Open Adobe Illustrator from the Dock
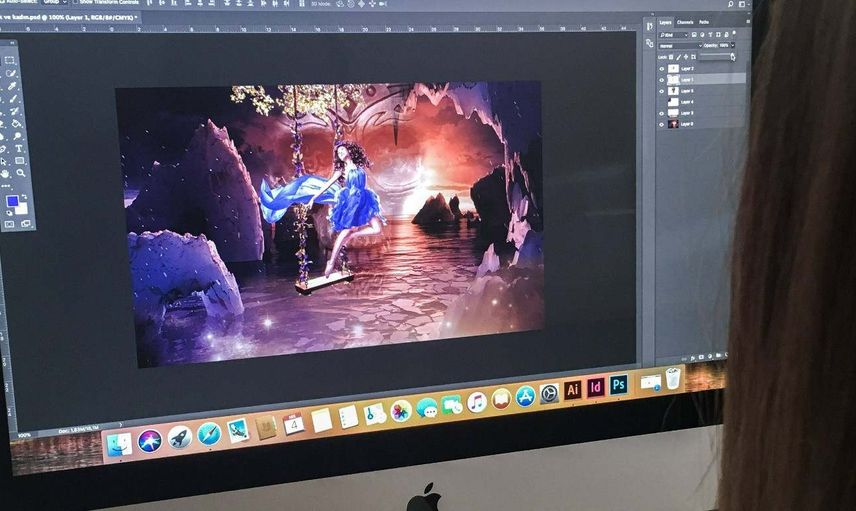 coord(572,390)
